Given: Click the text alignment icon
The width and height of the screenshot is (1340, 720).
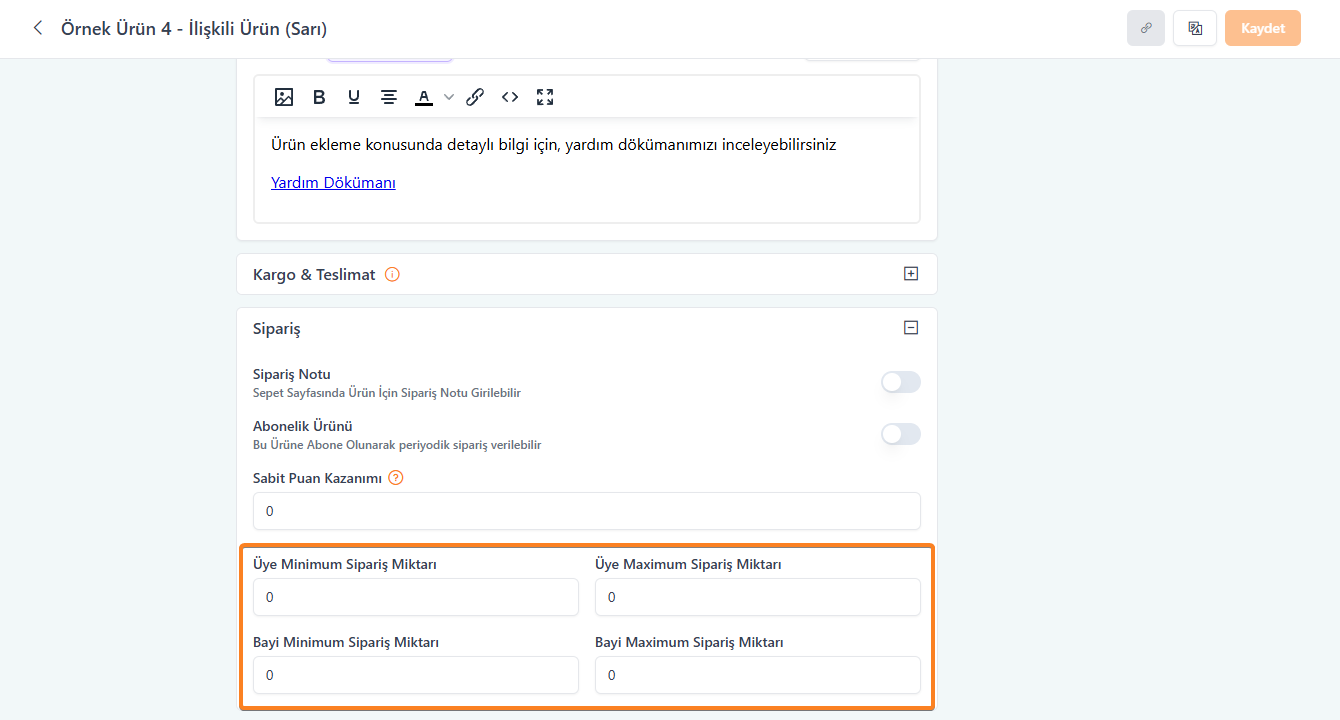Looking at the screenshot, I should tap(389, 97).
